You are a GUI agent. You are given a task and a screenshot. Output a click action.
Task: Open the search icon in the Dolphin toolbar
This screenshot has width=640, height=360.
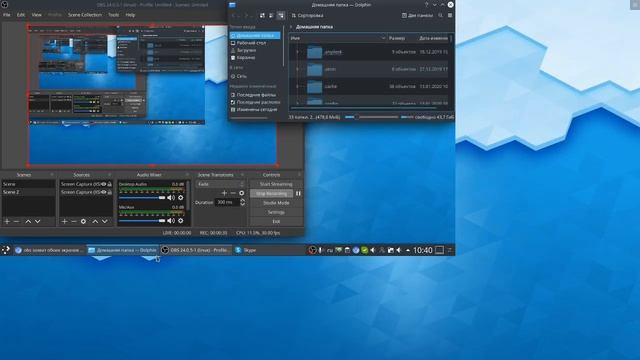(x=440, y=16)
